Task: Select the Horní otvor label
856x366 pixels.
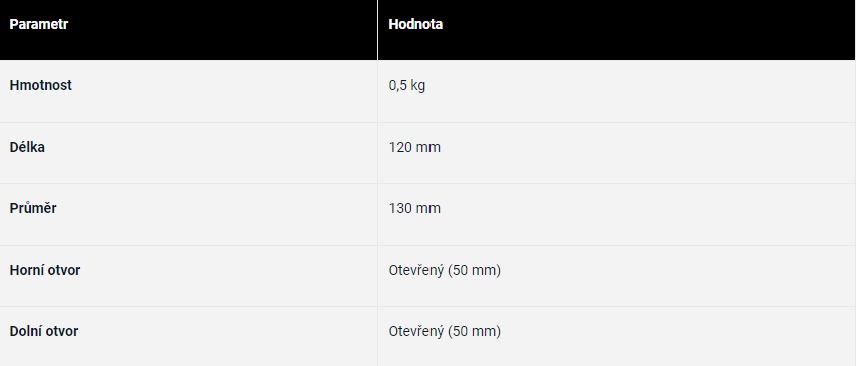Action: click(x=45, y=270)
